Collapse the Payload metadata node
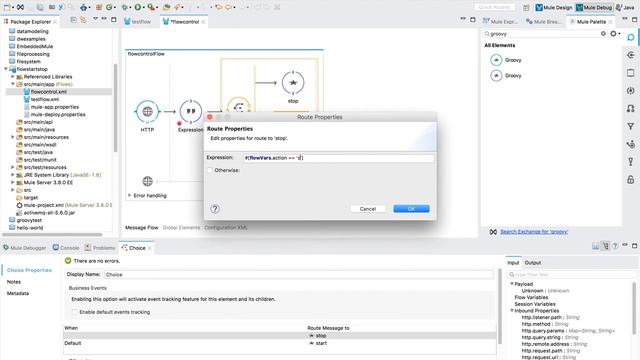Image resolution: width=640 pixels, height=360 pixels. (512, 284)
